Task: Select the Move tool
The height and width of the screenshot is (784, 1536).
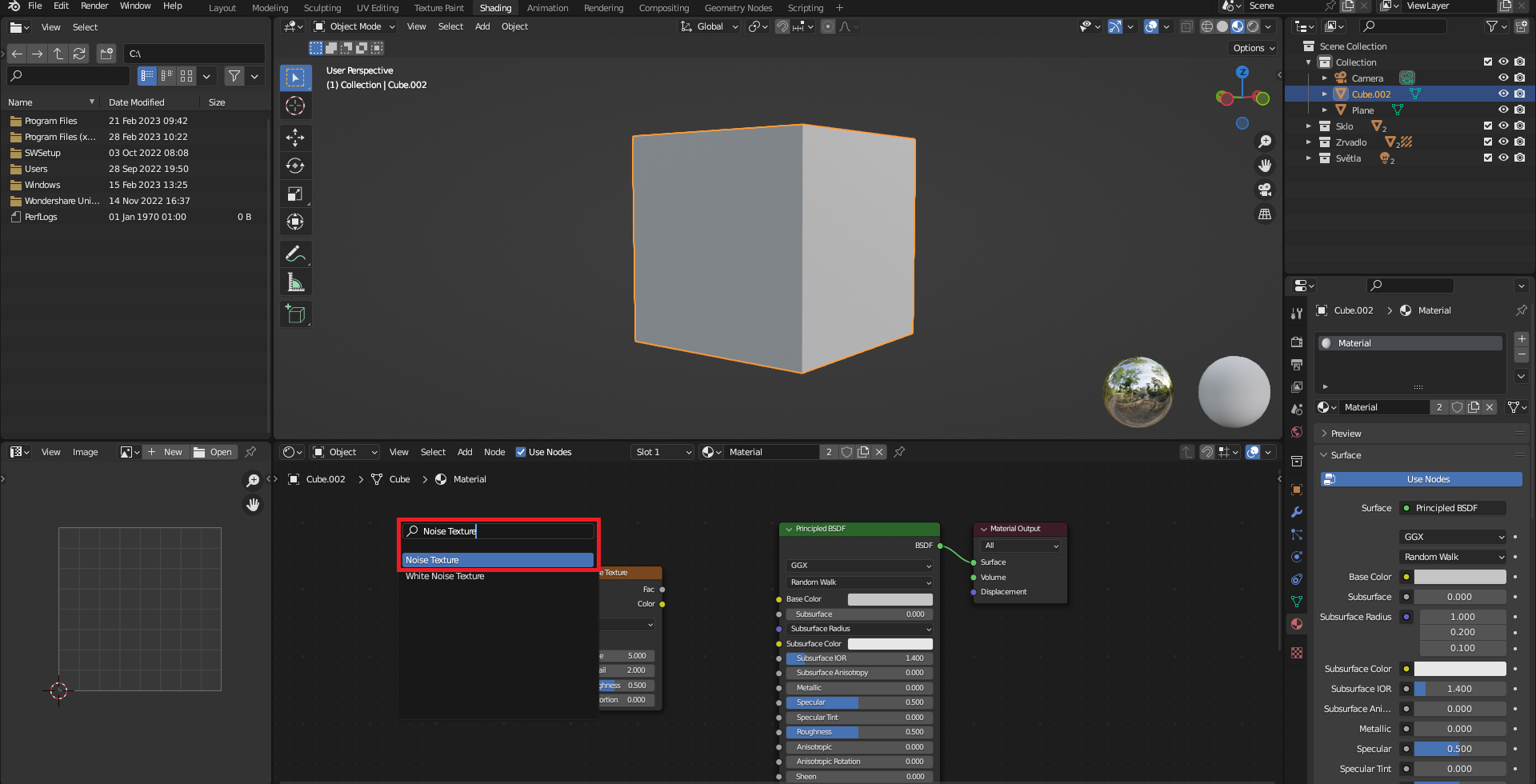Action: point(295,138)
